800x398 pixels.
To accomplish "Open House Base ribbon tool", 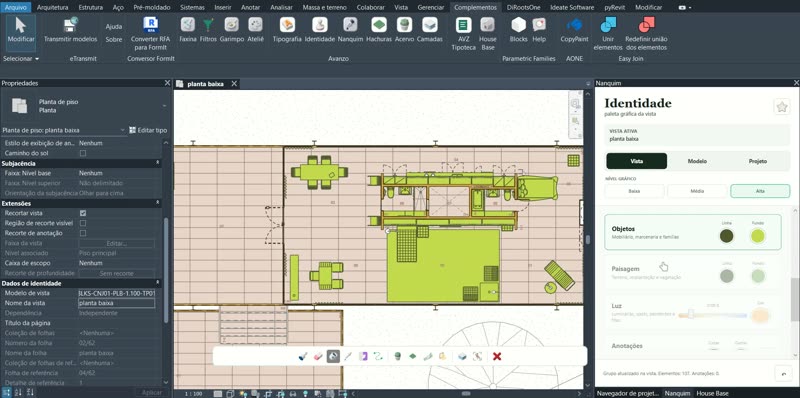I will point(487,34).
